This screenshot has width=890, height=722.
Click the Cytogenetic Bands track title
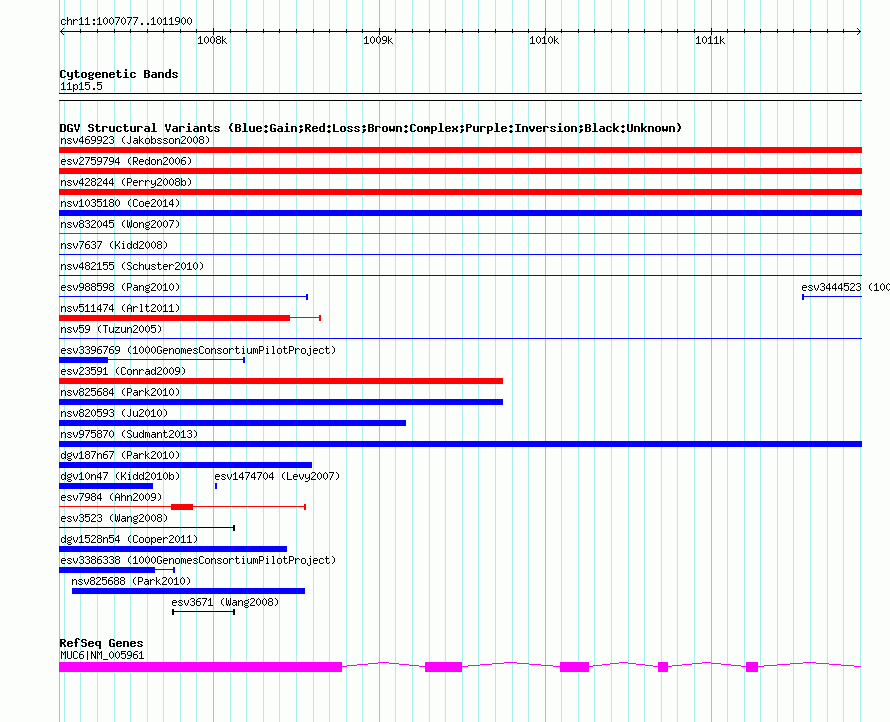[119, 74]
